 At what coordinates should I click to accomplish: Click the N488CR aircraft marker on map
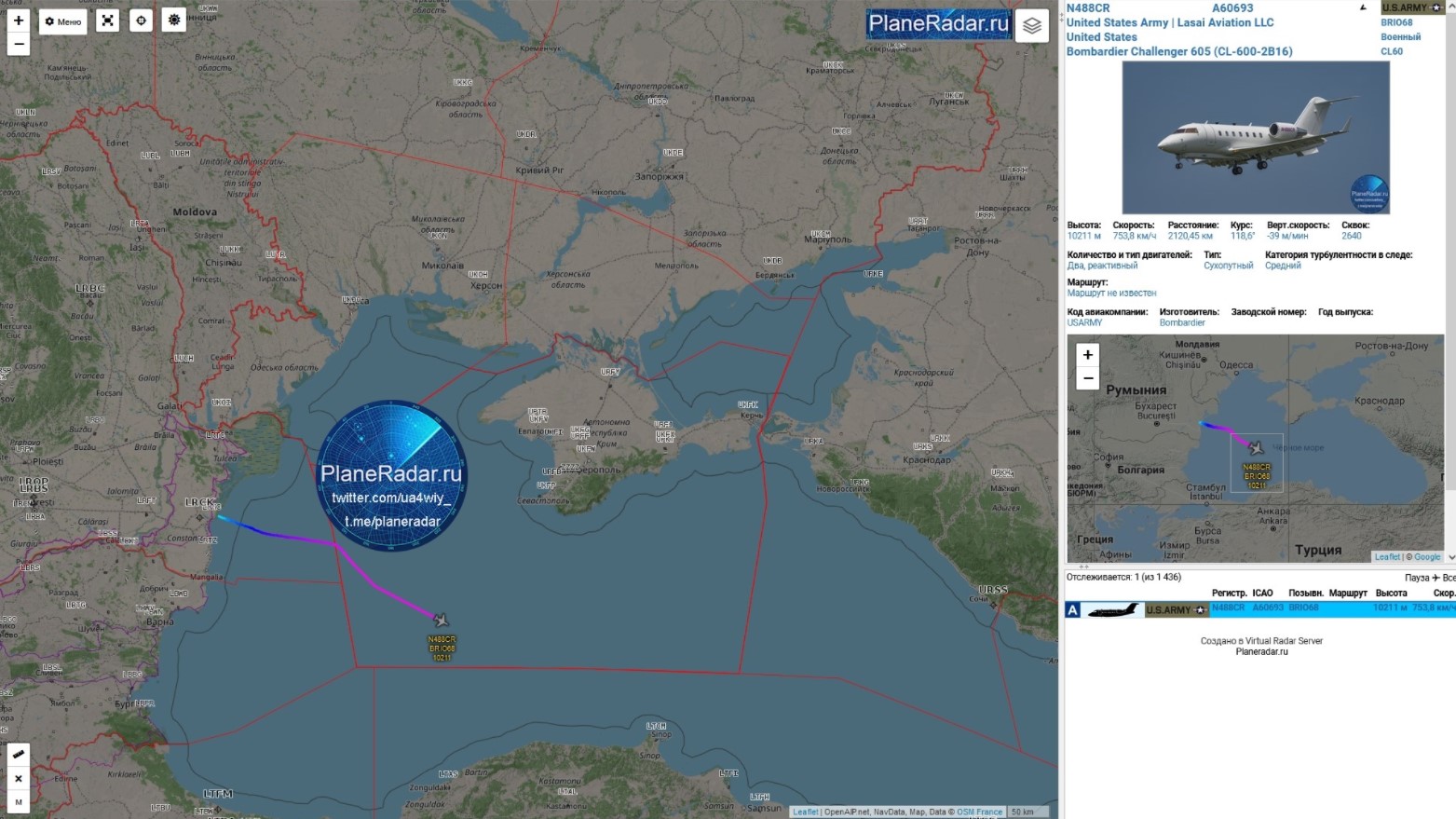pyautogui.click(x=441, y=621)
